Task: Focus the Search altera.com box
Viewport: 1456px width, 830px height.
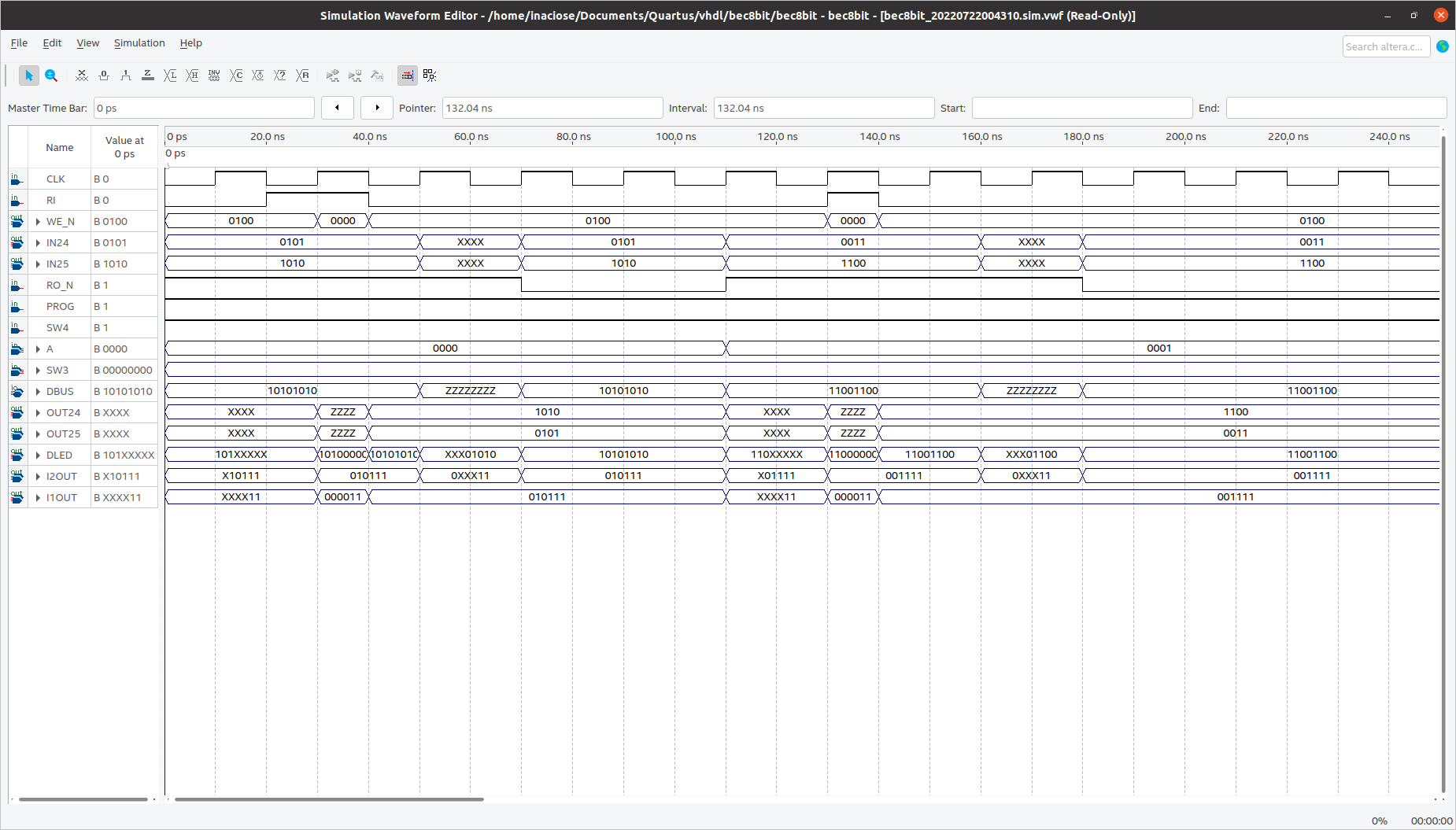Action: [x=1386, y=46]
